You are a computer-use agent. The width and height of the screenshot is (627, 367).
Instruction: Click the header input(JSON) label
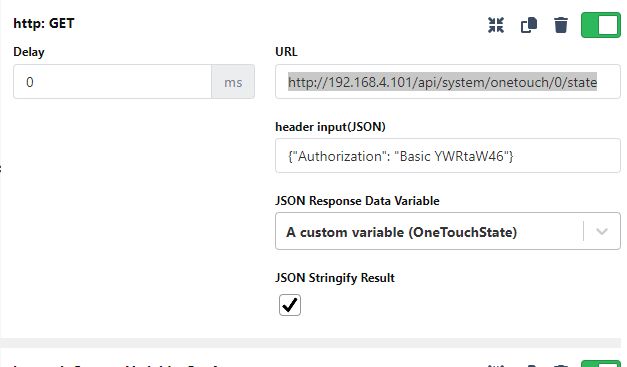330,127
